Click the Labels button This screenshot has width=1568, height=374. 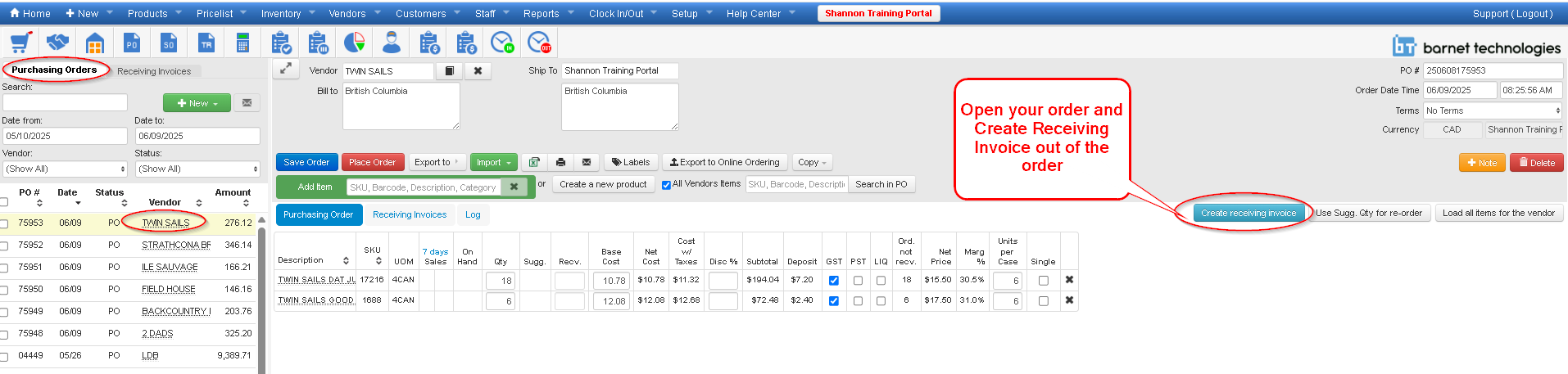[x=630, y=162]
